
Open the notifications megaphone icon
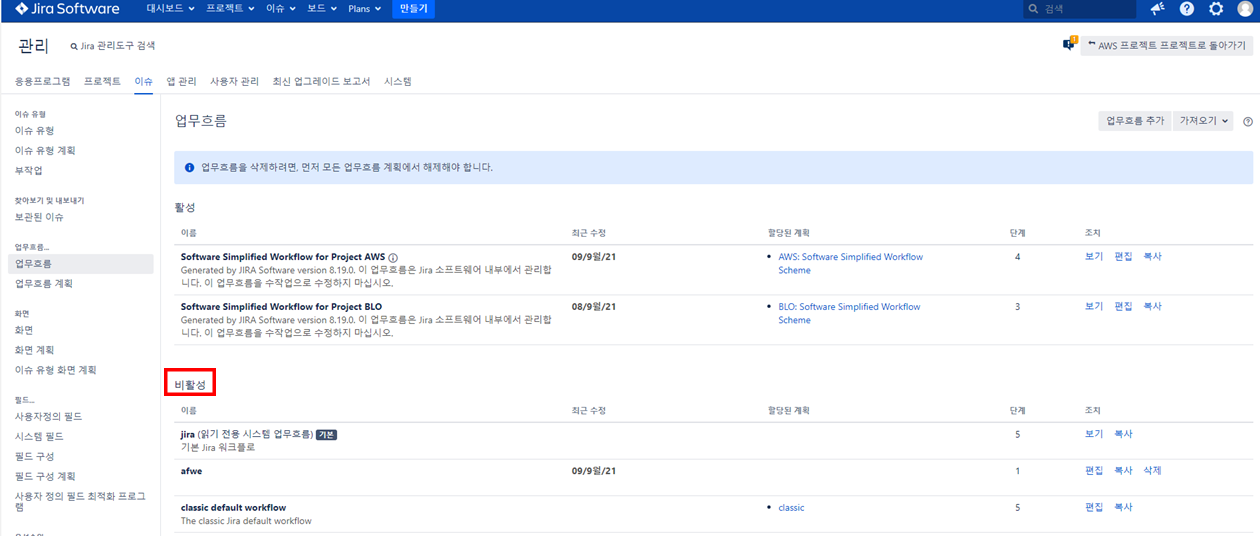click(1157, 9)
